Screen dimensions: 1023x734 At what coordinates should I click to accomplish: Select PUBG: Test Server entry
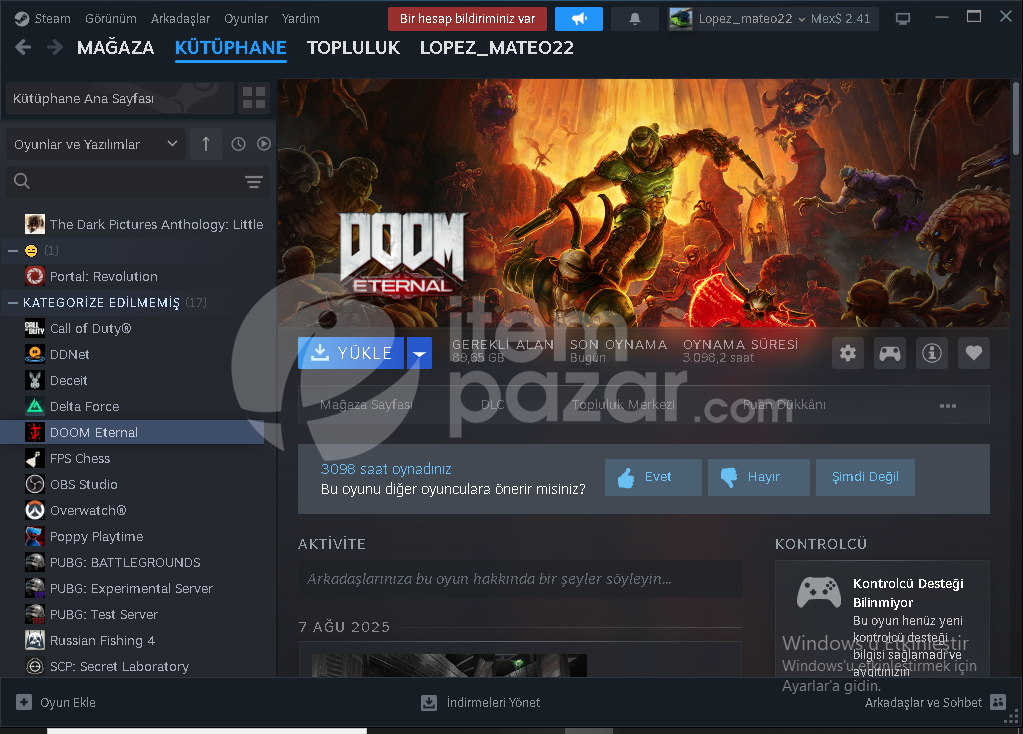pyautogui.click(x=132, y=615)
